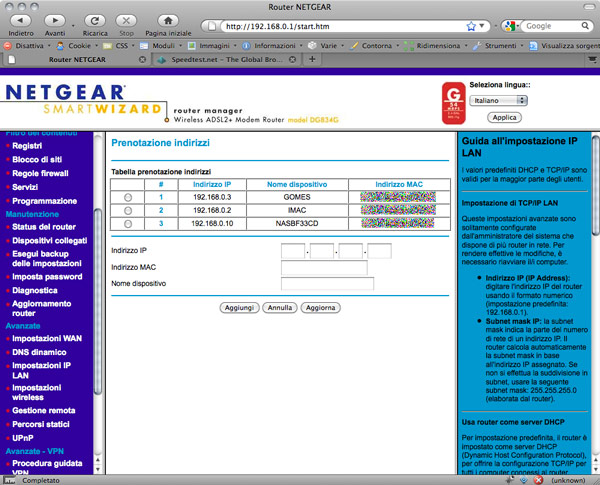
Task: Click the Ridimensiona toolbar icon
Action: point(409,46)
